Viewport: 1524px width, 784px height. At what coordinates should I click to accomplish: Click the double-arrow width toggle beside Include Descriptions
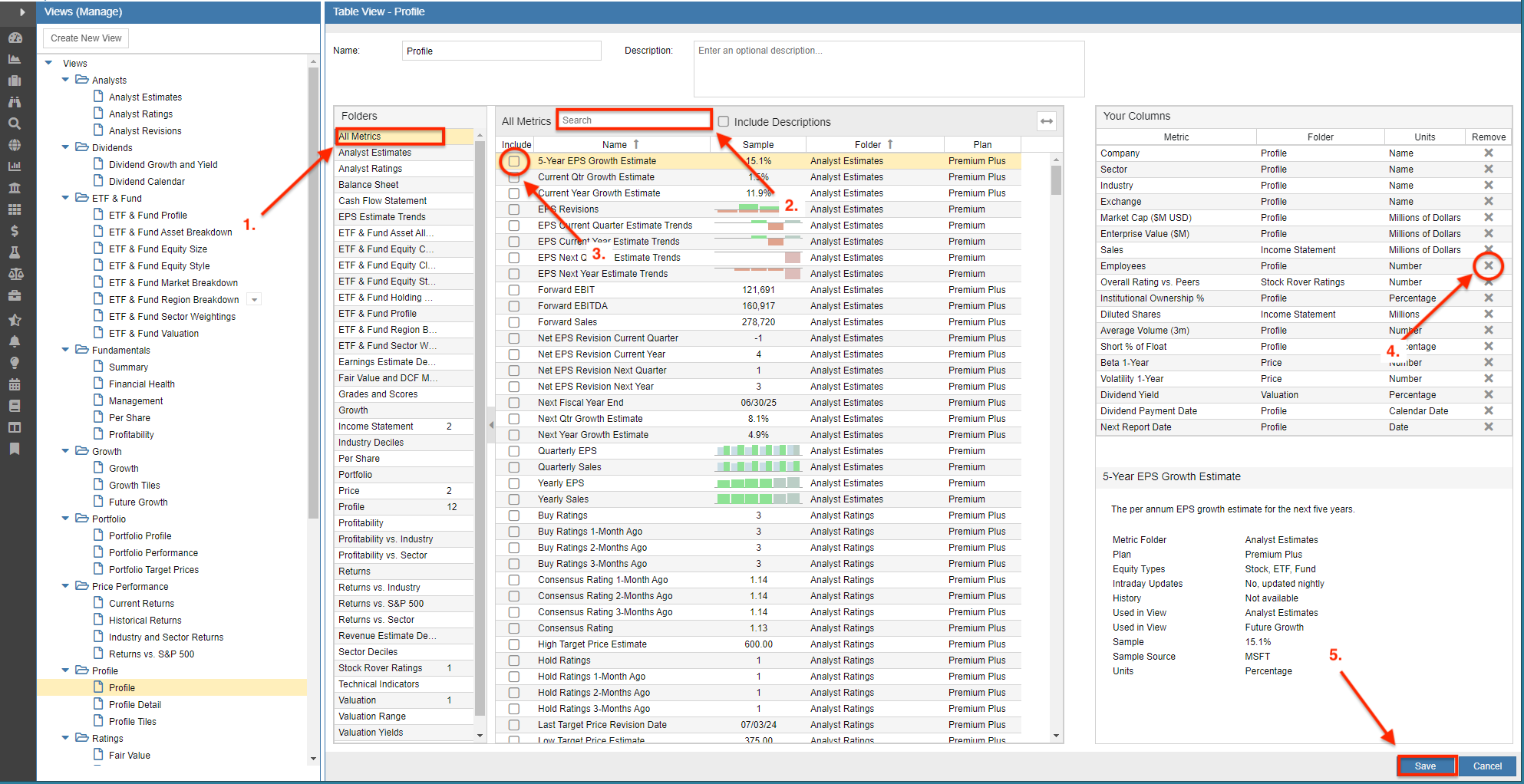pos(1046,121)
